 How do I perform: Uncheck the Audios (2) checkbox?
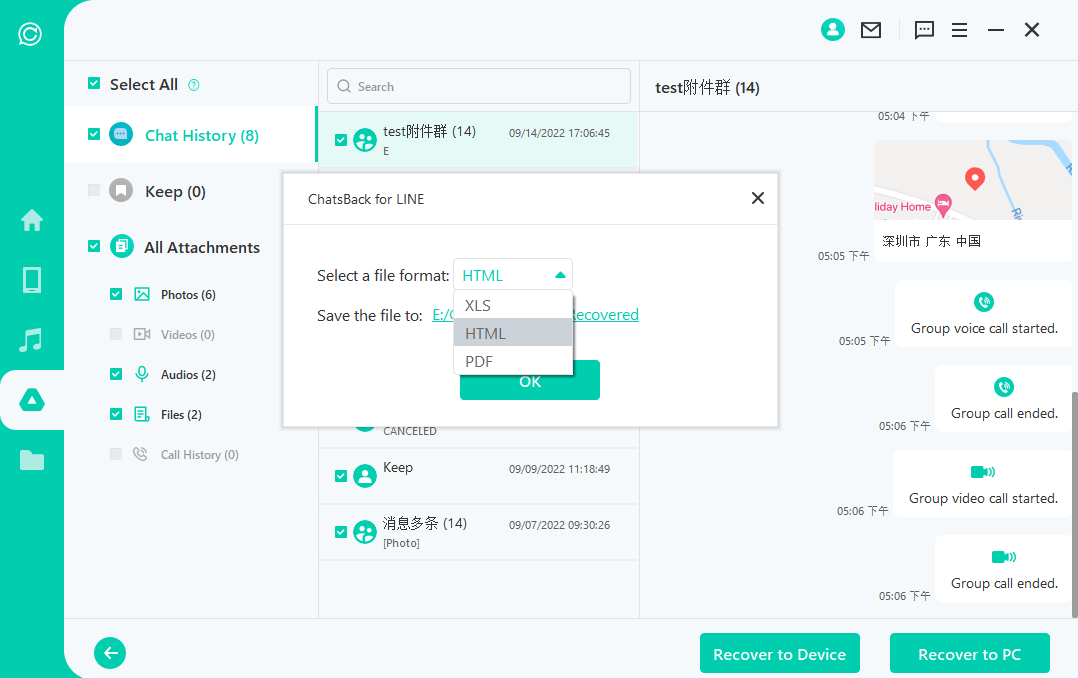tap(116, 374)
